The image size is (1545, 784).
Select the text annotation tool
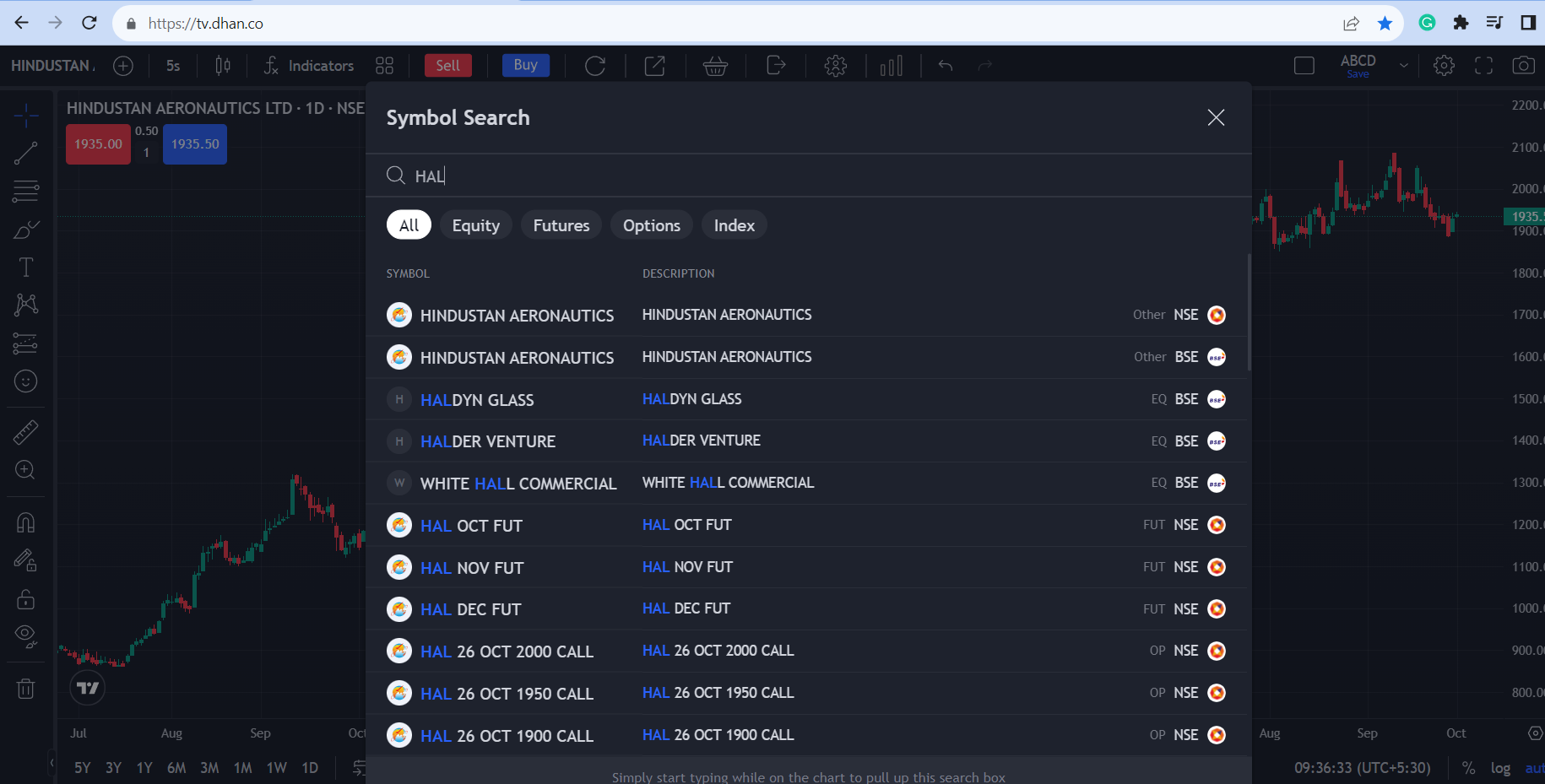25,268
